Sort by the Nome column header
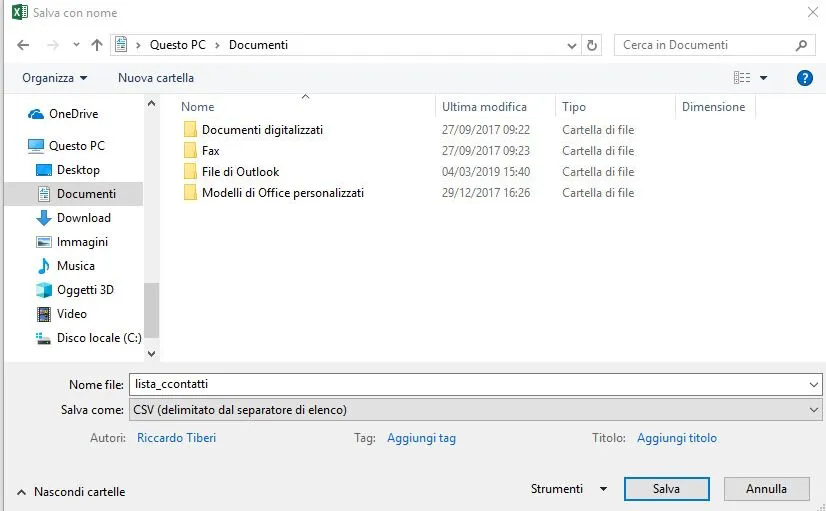826x511 pixels. click(198, 107)
